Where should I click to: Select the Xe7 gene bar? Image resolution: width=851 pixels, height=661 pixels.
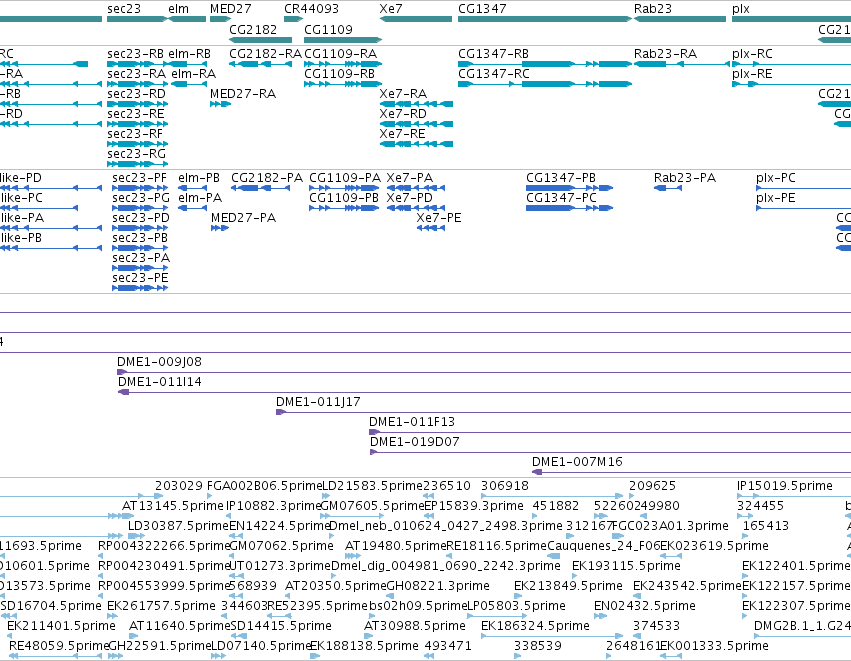coord(416,19)
